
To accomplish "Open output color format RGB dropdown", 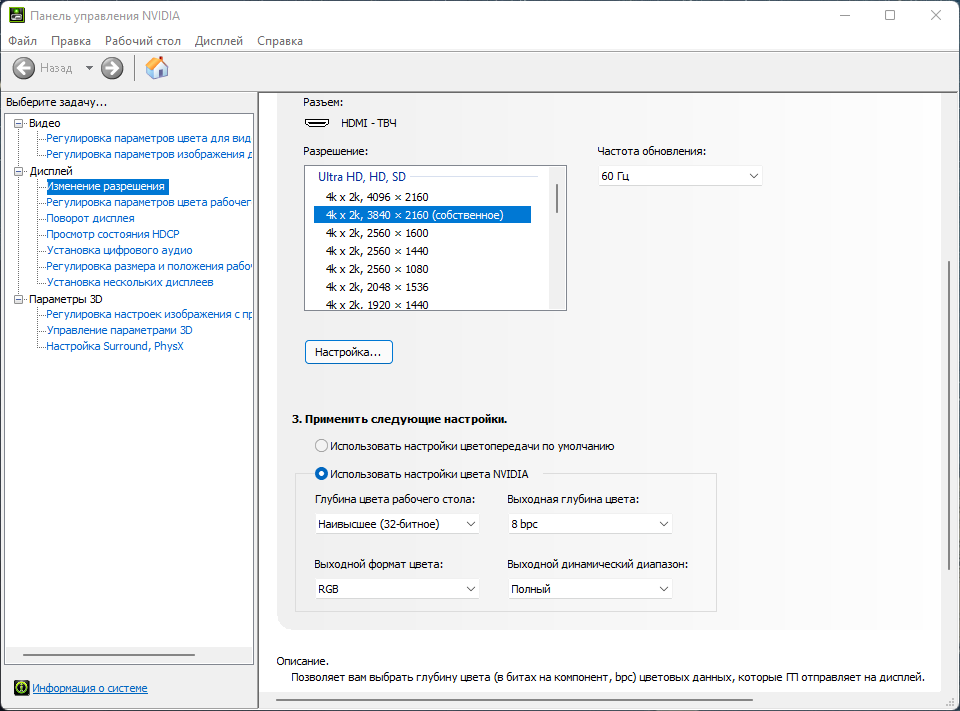I will [x=397, y=589].
